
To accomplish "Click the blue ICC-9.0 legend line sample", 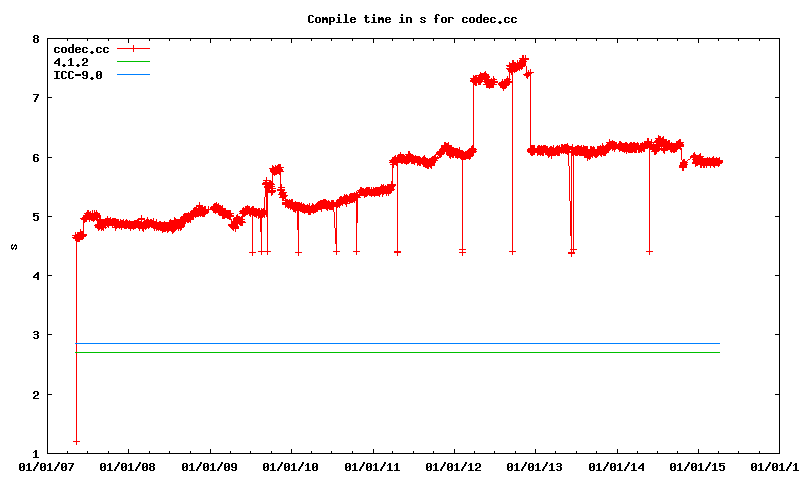I will click(133, 75).
